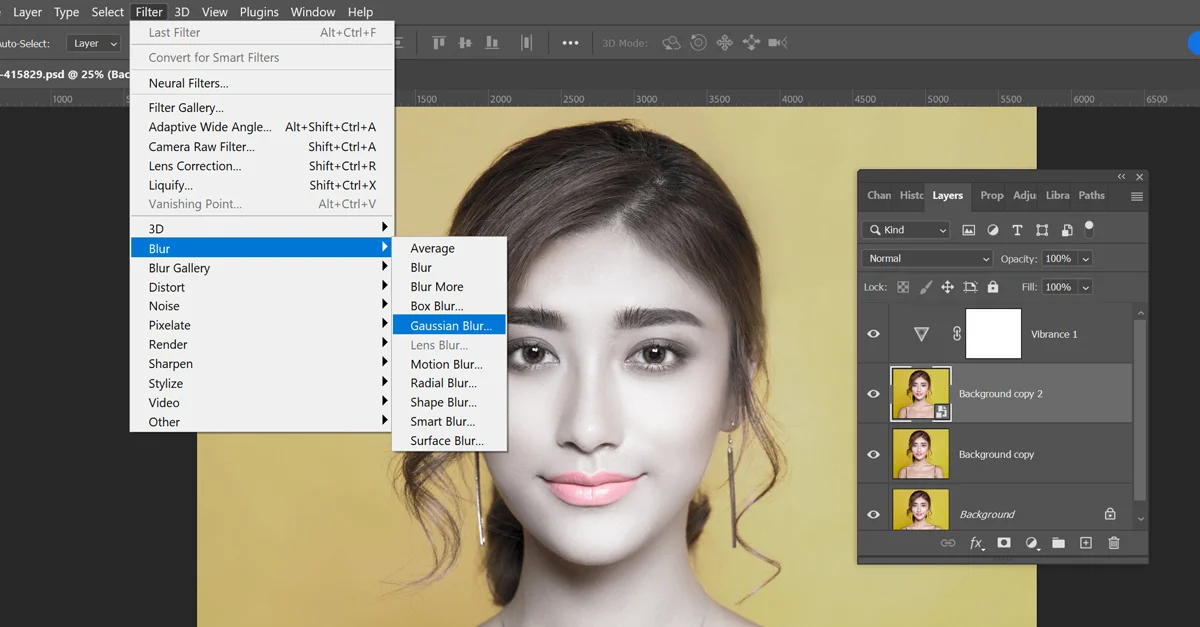This screenshot has height=627, width=1200.
Task: Click lock image pixels brush icon
Action: pos(925,287)
